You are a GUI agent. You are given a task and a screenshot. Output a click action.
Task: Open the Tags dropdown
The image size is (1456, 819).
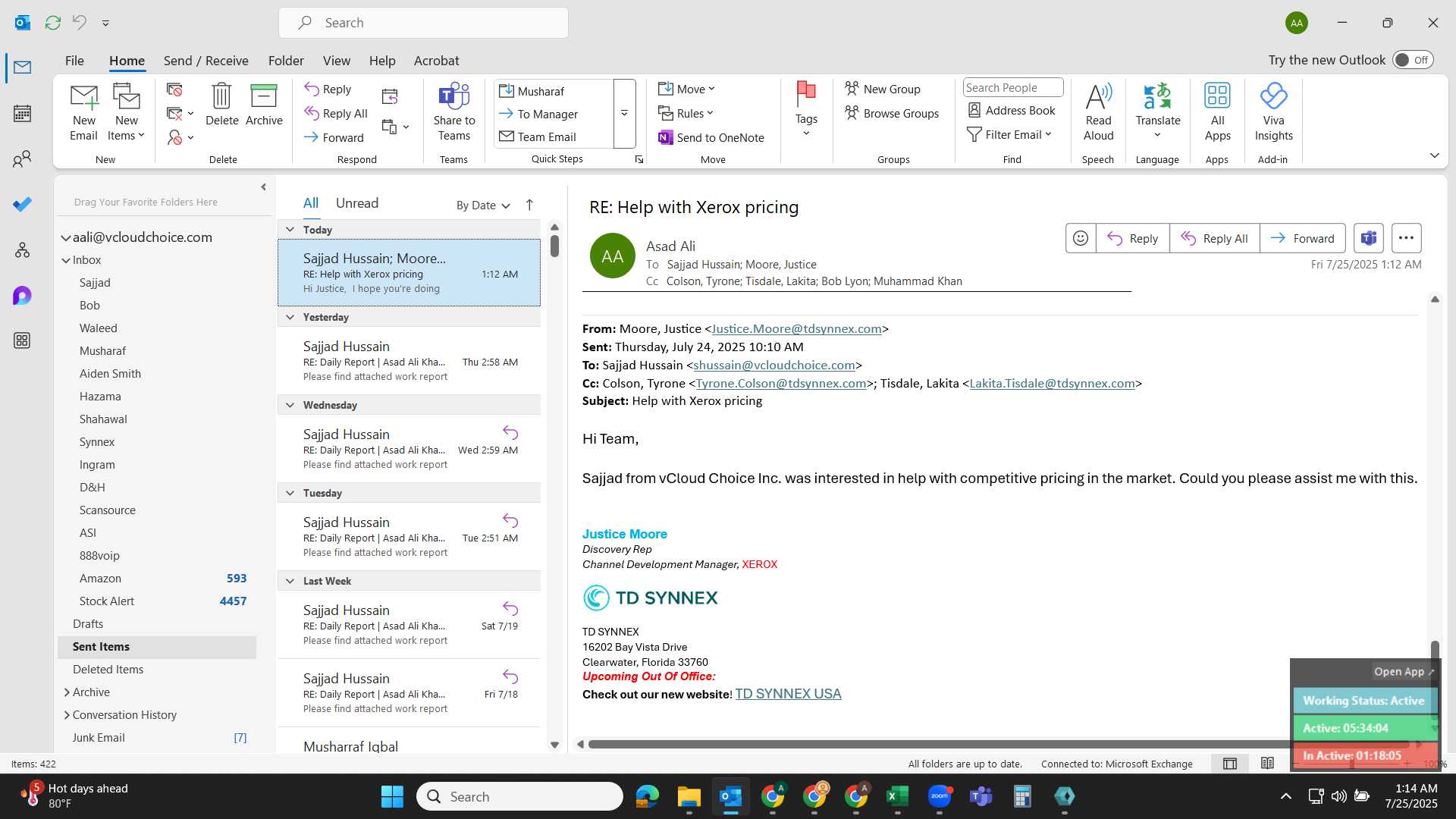coord(805,110)
